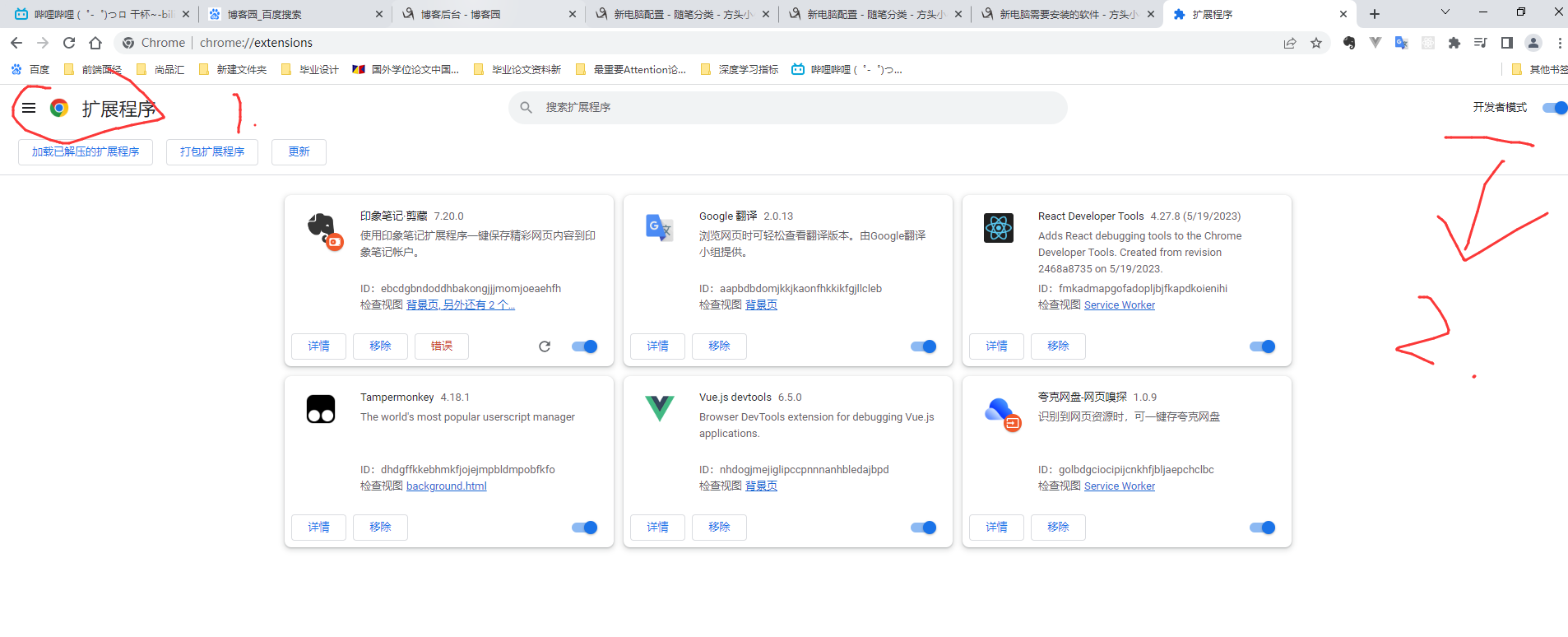Open the extensions hamburger main menu
Image resolution: width=1568 pixels, height=637 pixels.
29,108
